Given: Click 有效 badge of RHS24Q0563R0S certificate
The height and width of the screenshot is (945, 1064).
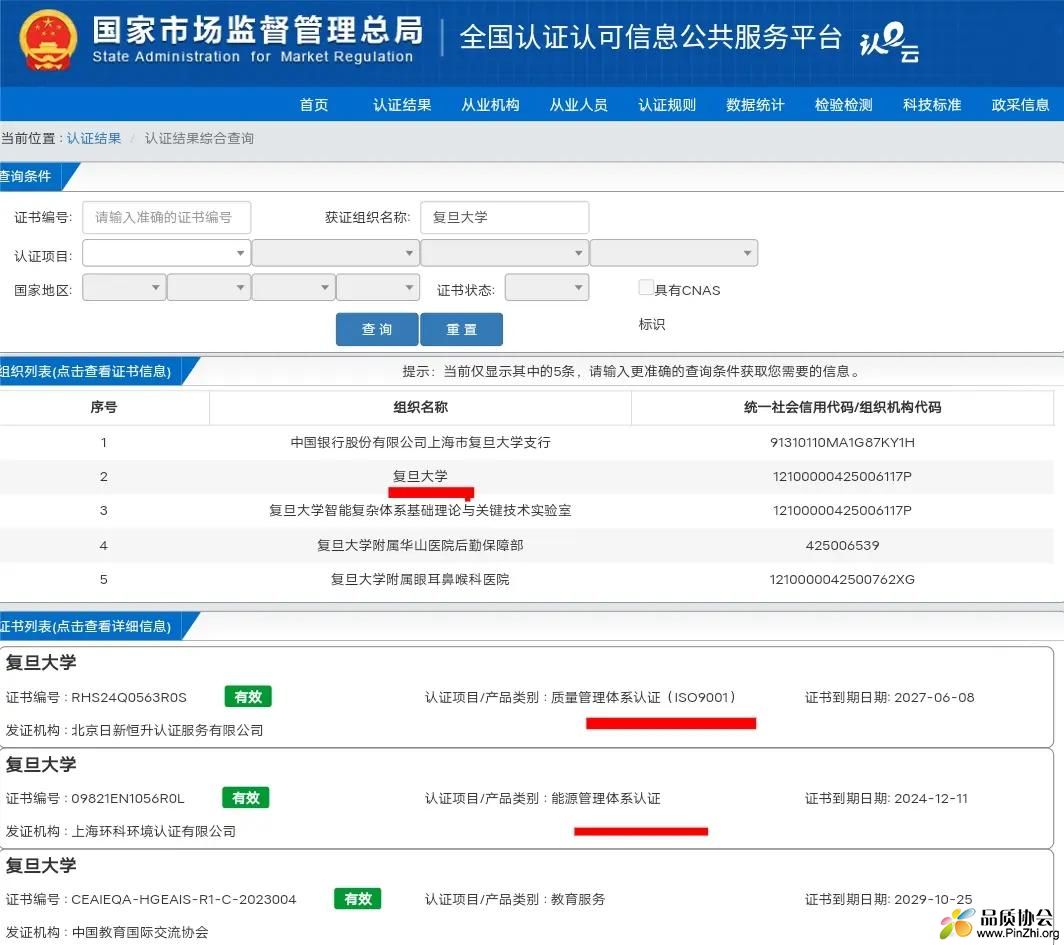Looking at the screenshot, I should coord(248,697).
